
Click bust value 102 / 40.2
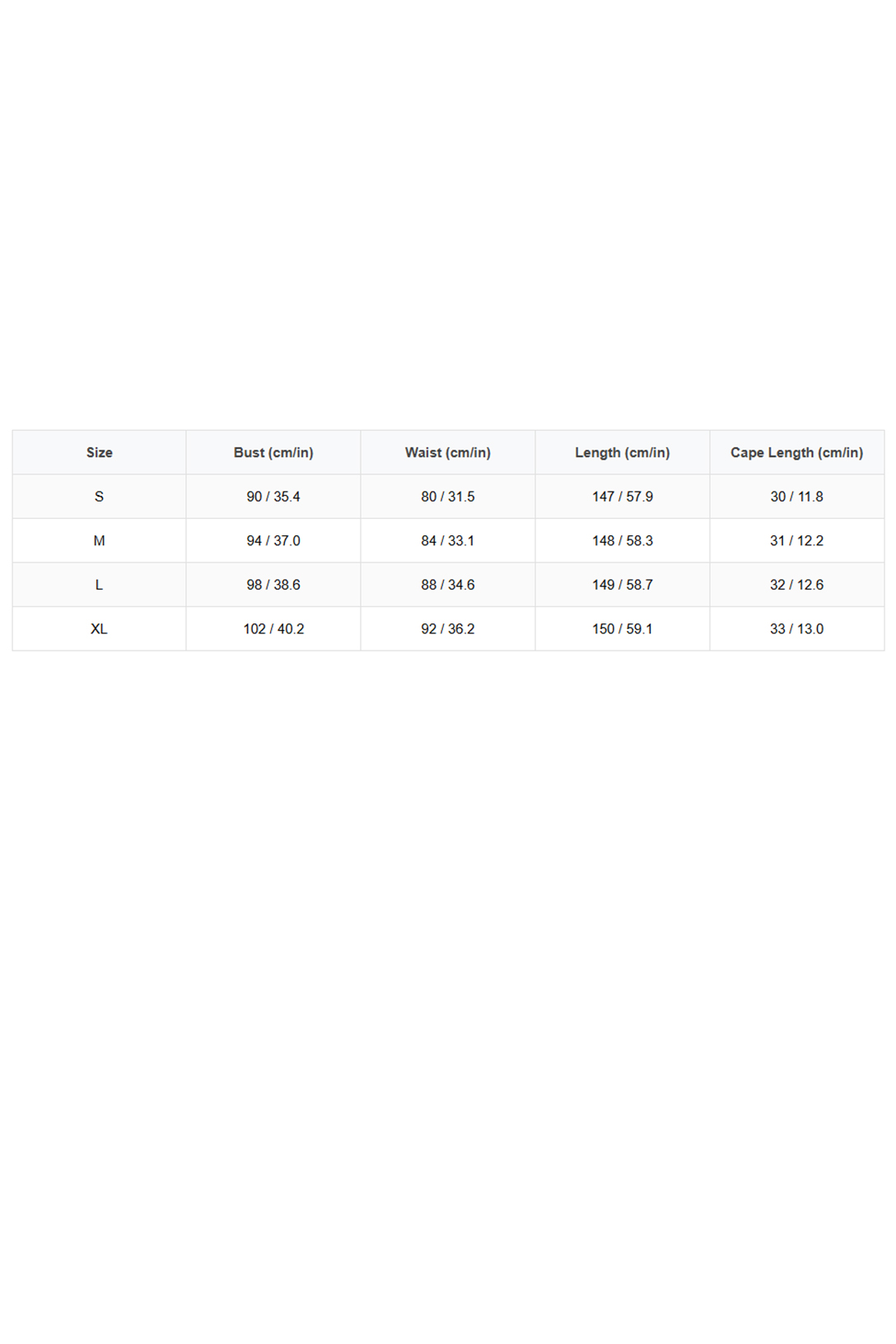[273, 629]
